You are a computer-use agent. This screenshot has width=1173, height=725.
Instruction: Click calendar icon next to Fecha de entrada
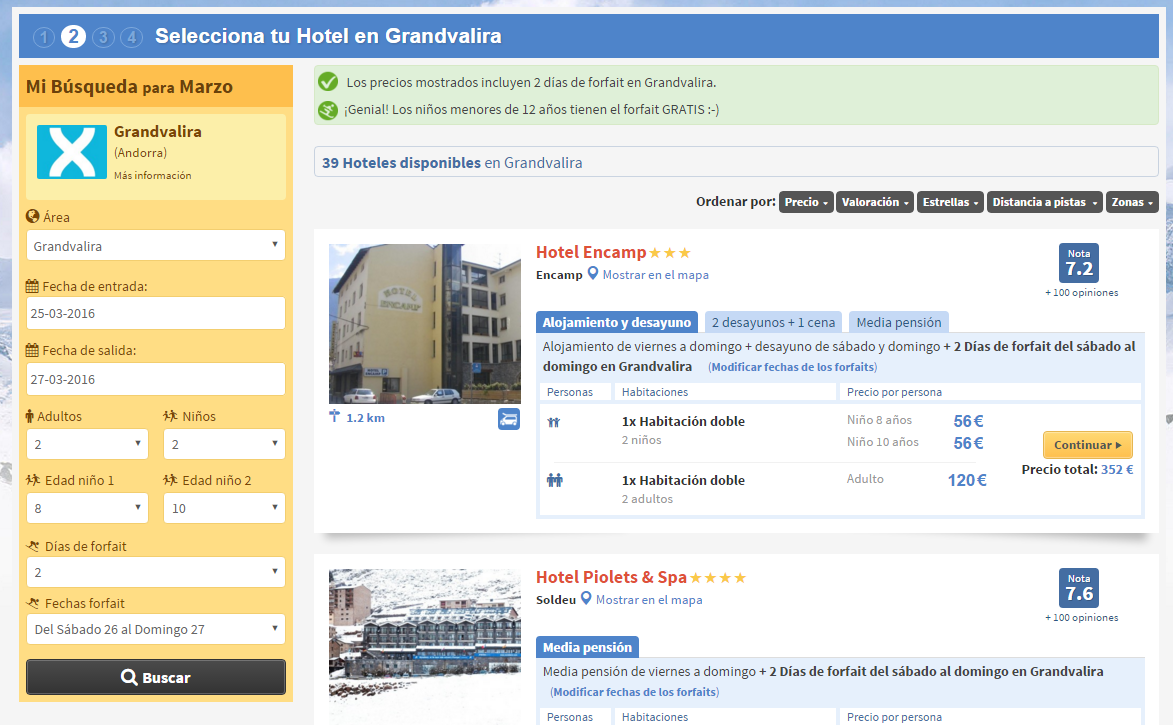32,286
